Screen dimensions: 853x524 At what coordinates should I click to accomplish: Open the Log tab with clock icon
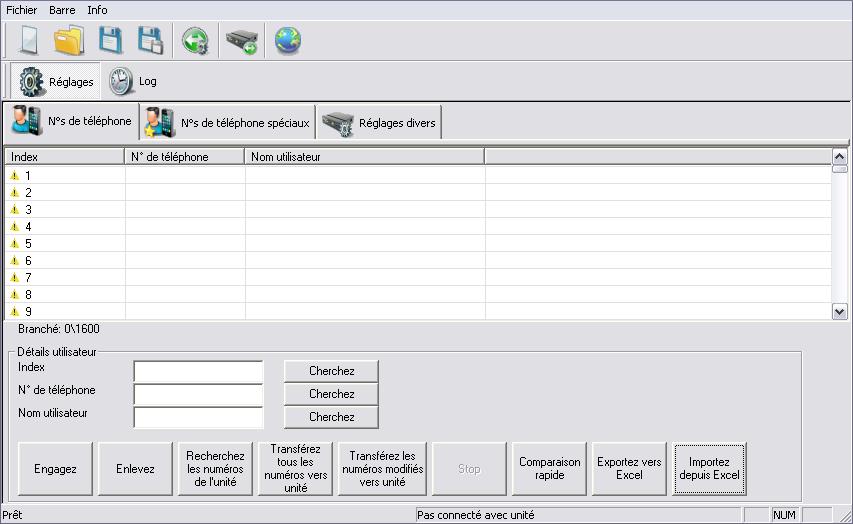(x=133, y=81)
